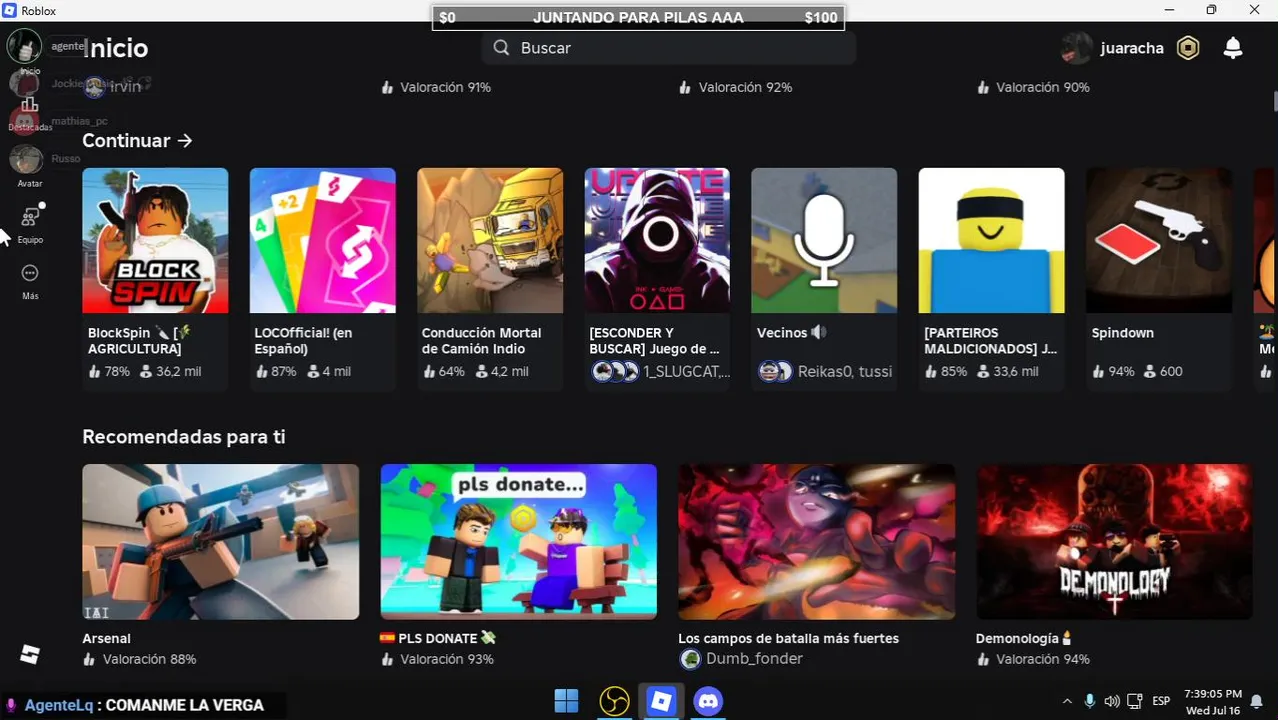Screen dimensions: 1278x720
Task: Click the microphone tray icon
Action: tap(1089, 701)
